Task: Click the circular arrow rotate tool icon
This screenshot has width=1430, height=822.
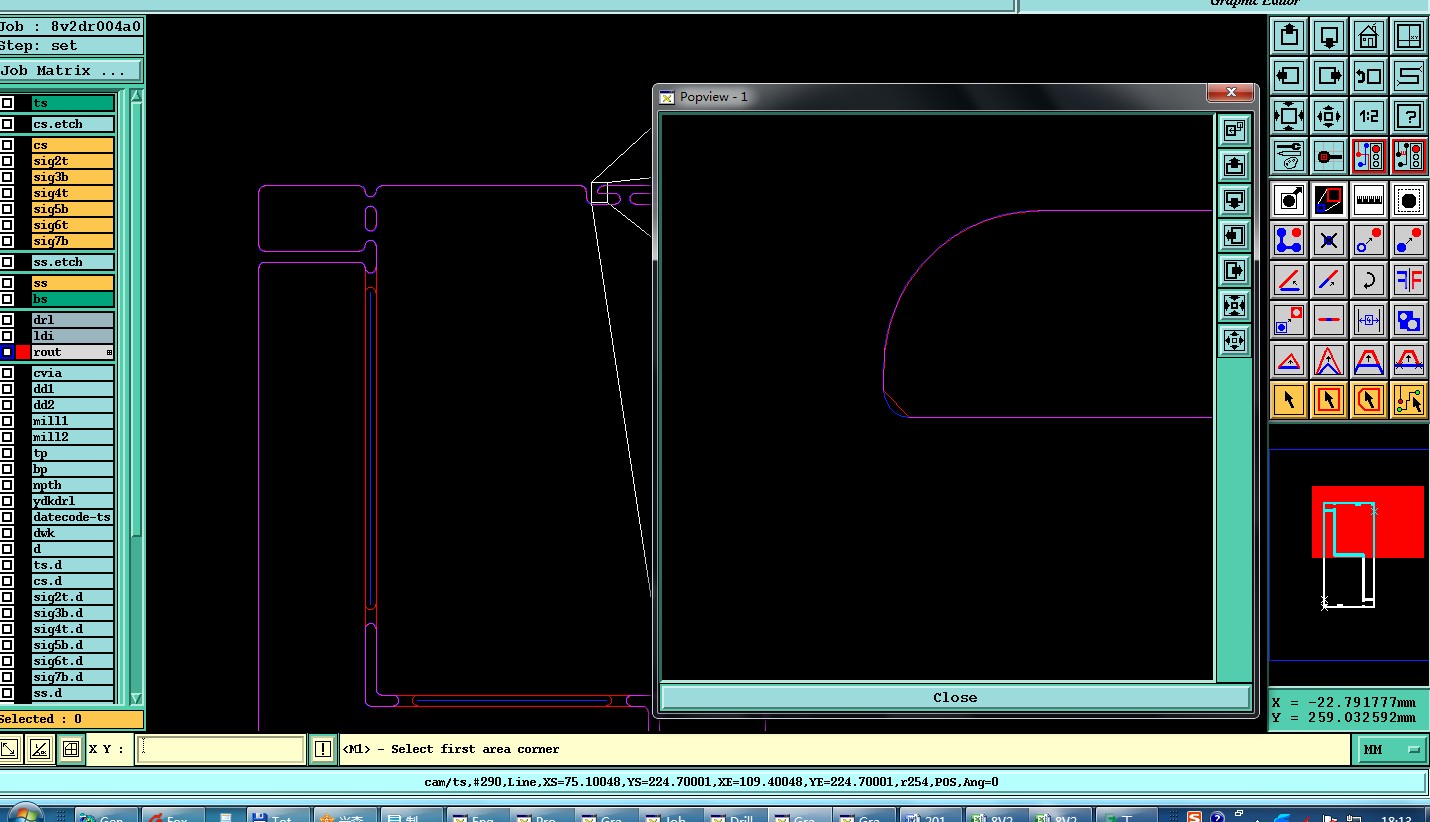Action: [1369, 280]
